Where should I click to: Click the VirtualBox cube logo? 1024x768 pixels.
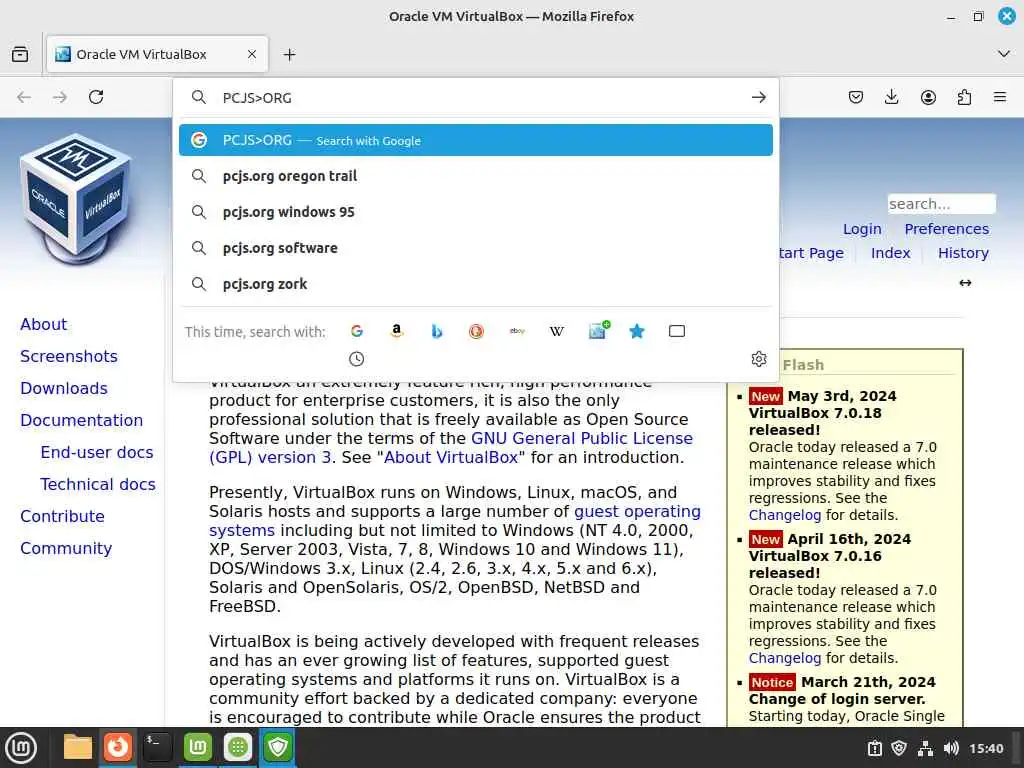[76, 199]
